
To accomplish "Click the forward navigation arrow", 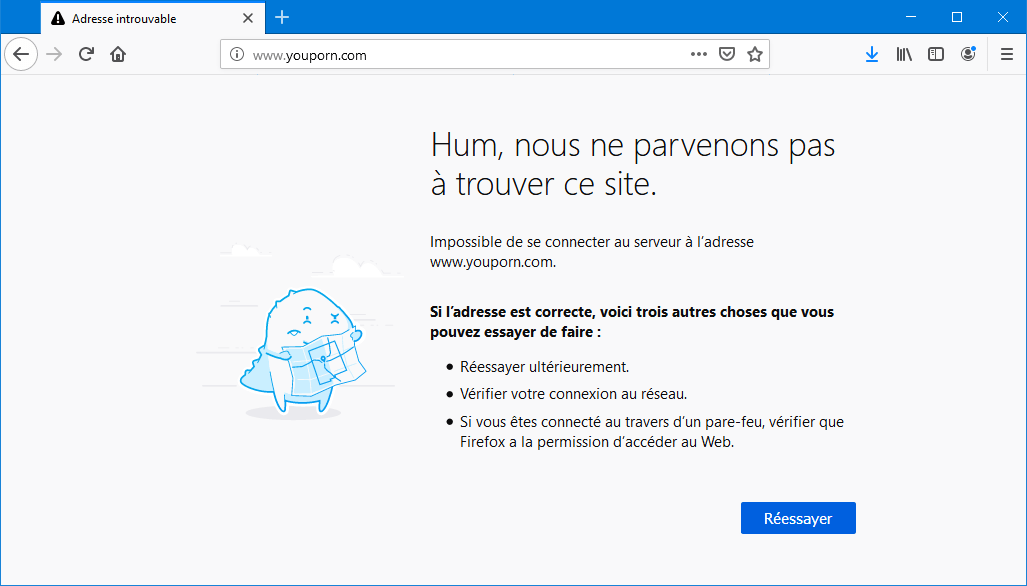I will click(54, 54).
